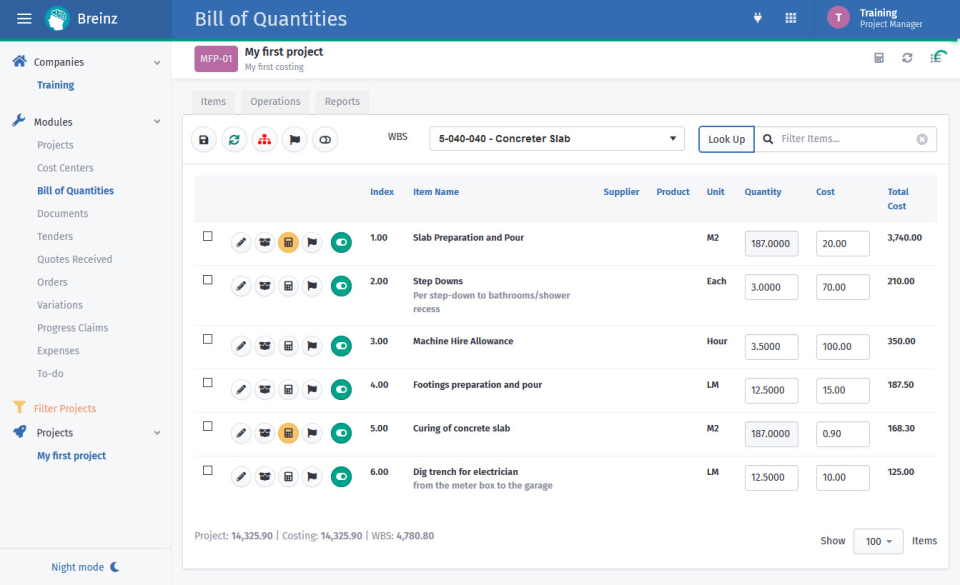Open the WBS dropdown showing Concreter Slab
Viewport: 960px width, 585px height.
556,139
